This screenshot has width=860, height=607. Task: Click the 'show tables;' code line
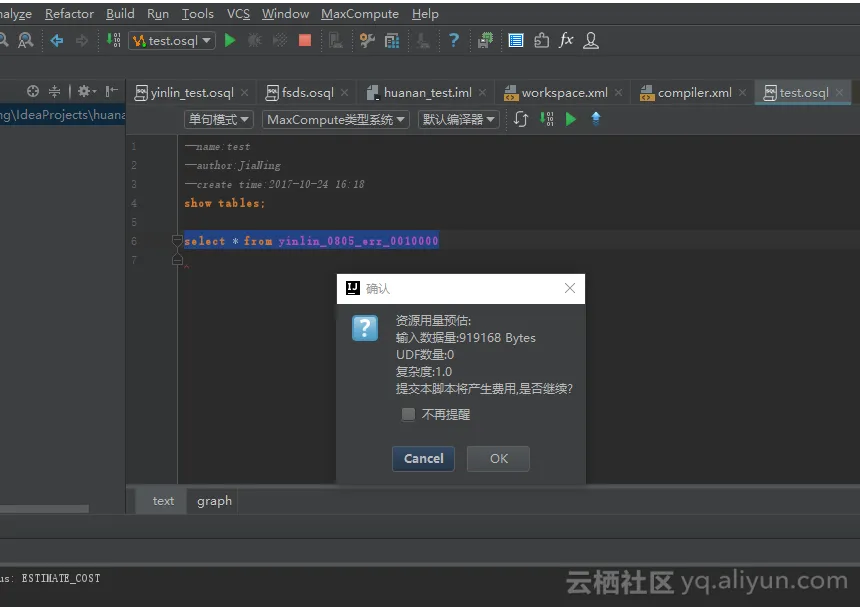click(224, 203)
